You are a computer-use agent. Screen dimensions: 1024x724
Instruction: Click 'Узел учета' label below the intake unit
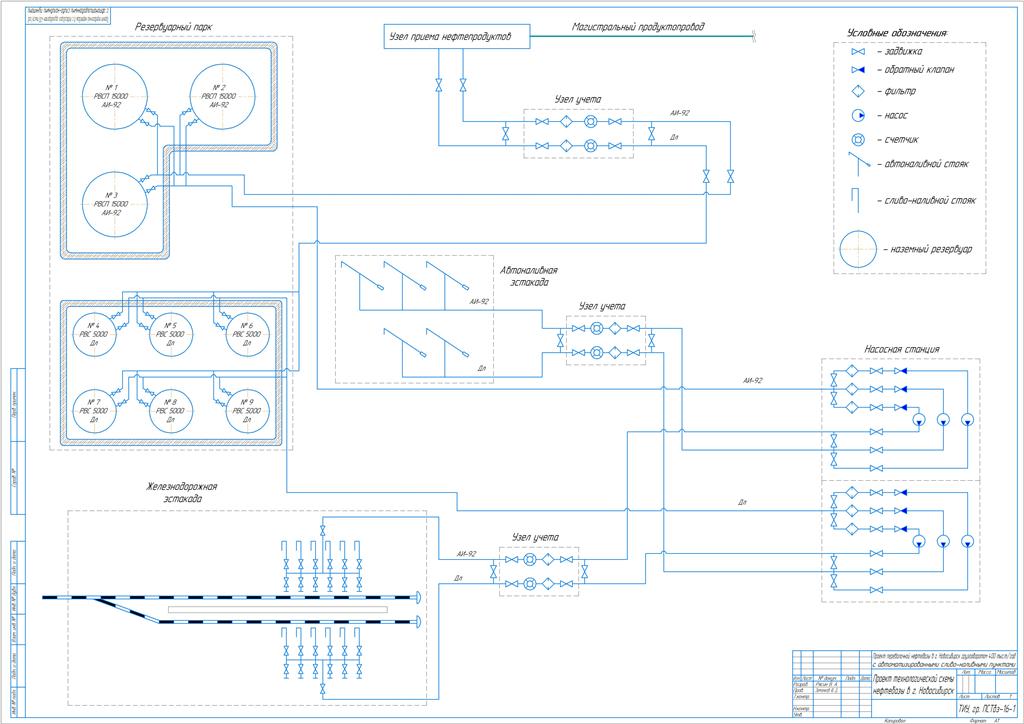coord(578,100)
